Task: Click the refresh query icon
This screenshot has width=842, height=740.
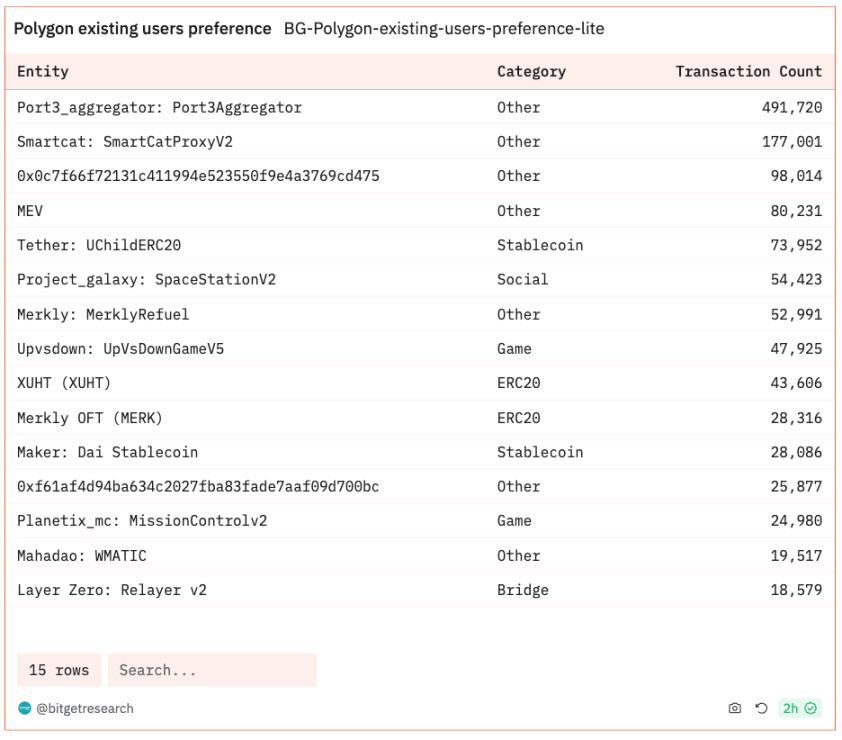Action: click(x=759, y=708)
